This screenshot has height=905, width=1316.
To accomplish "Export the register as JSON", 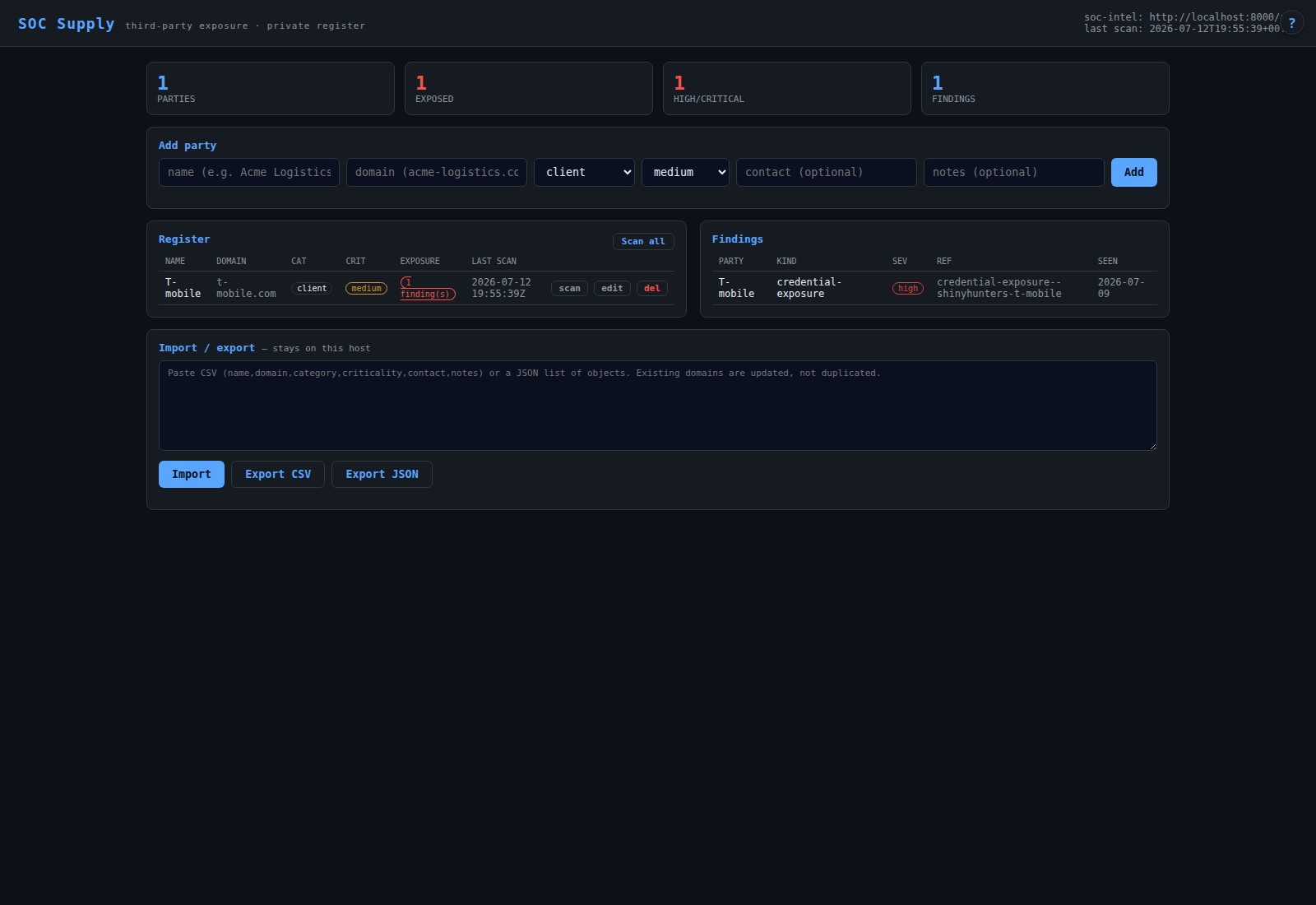I will click(382, 474).
